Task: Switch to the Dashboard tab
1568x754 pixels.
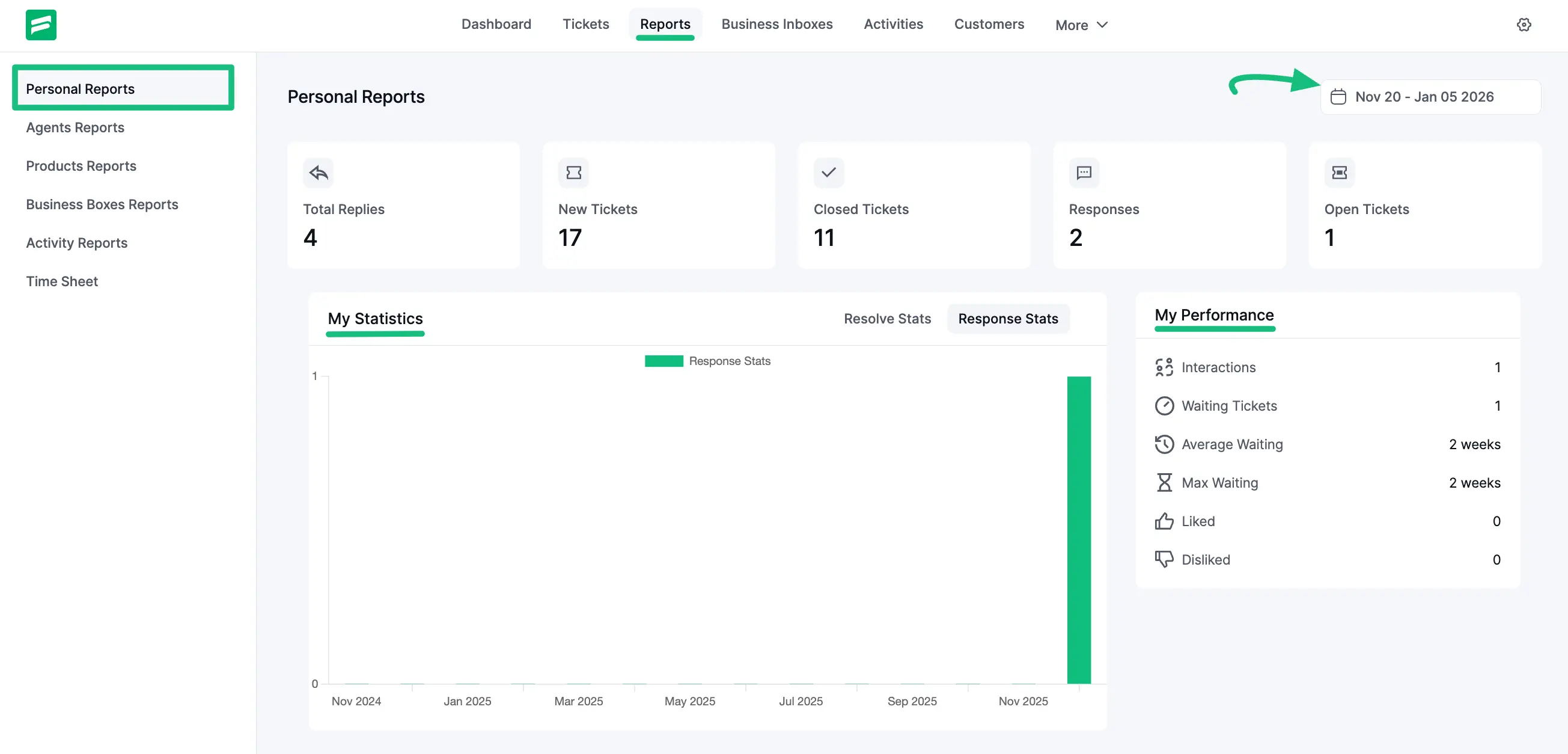Action: coord(496,24)
